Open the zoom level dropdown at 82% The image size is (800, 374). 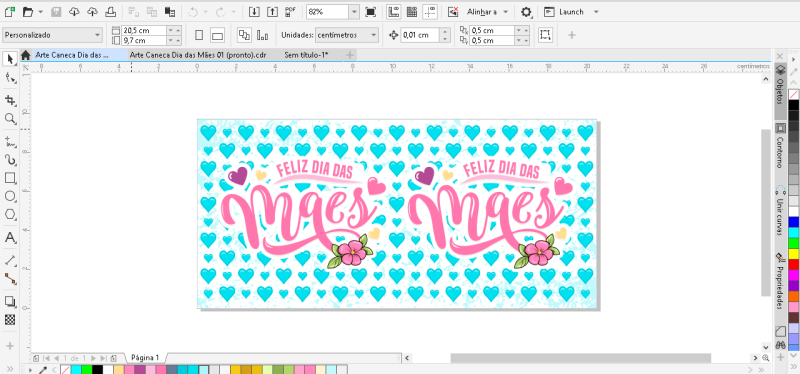coord(354,12)
